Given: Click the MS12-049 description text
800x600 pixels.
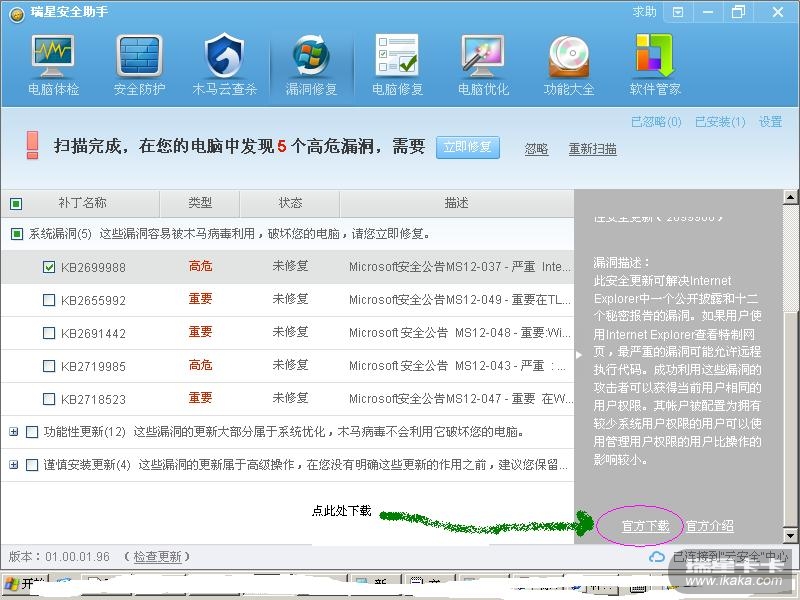Looking at the screenshot, I should click(x=460, y=299).
